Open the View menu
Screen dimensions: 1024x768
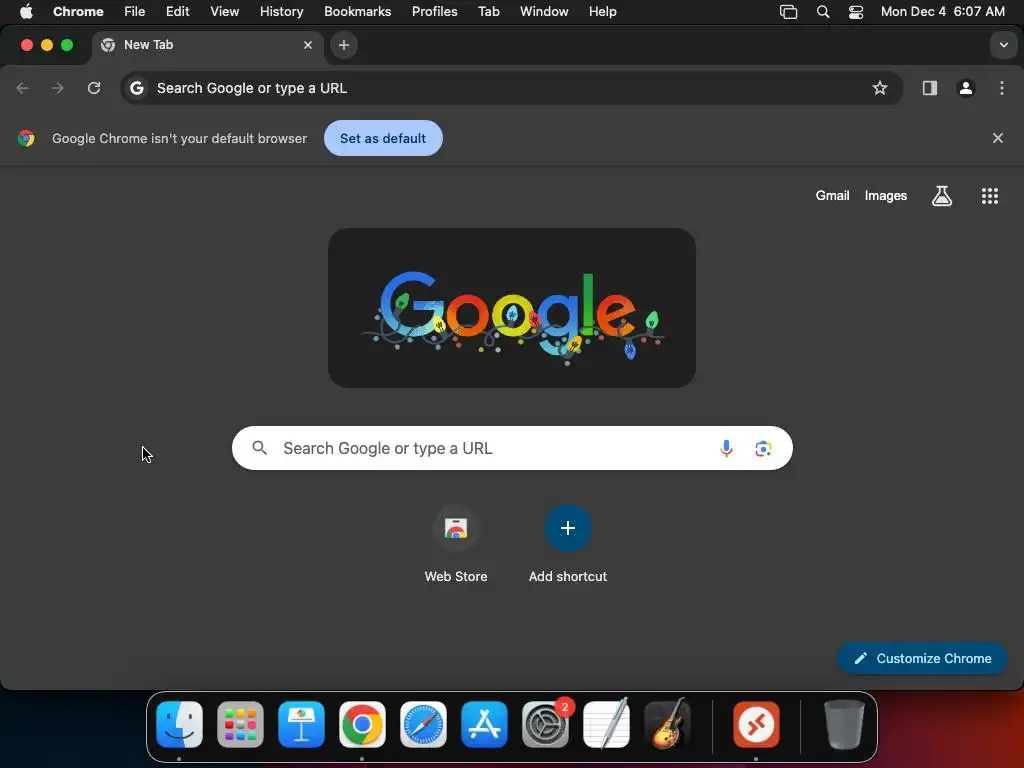click(x=224, y=12)
